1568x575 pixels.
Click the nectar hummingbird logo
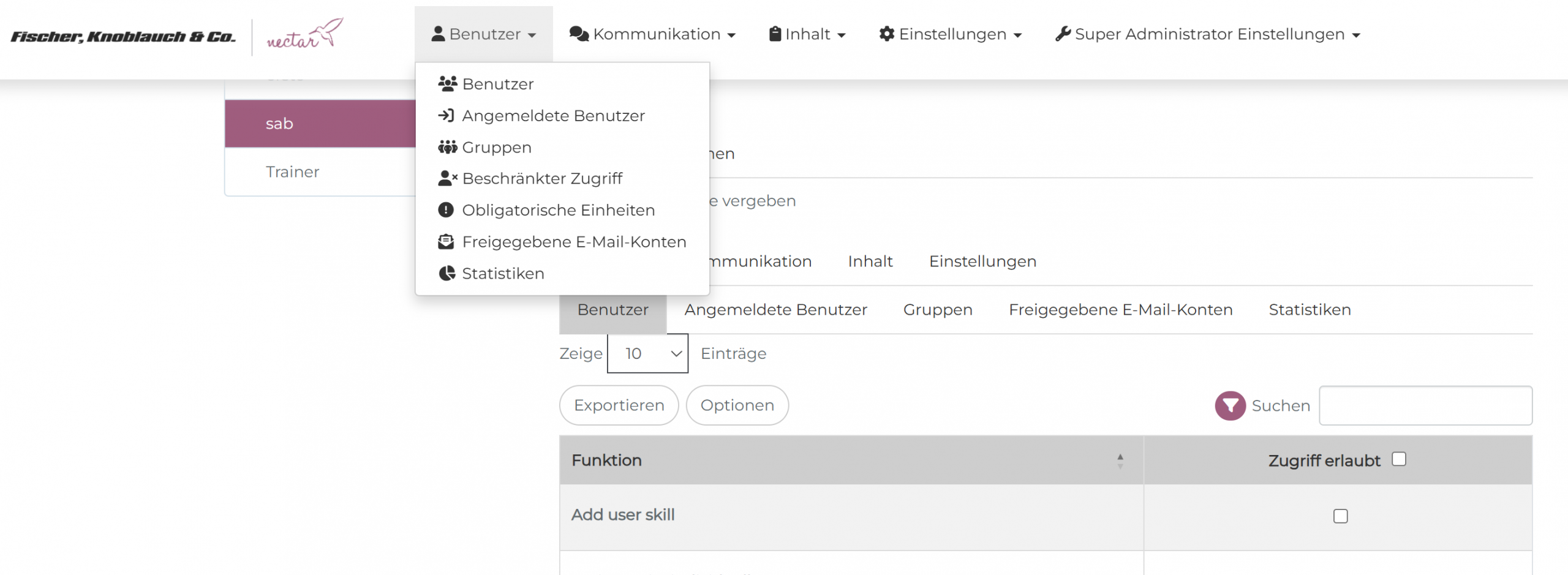(x=304, y=35)
